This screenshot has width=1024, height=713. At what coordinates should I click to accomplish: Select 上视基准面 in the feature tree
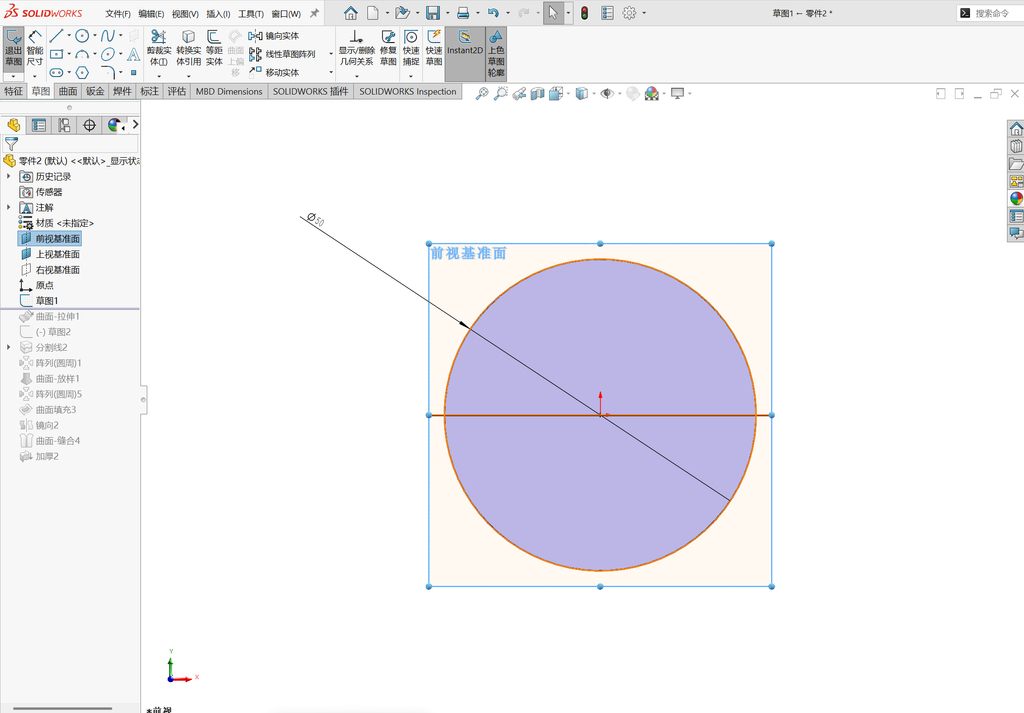[x=50, y=254]
